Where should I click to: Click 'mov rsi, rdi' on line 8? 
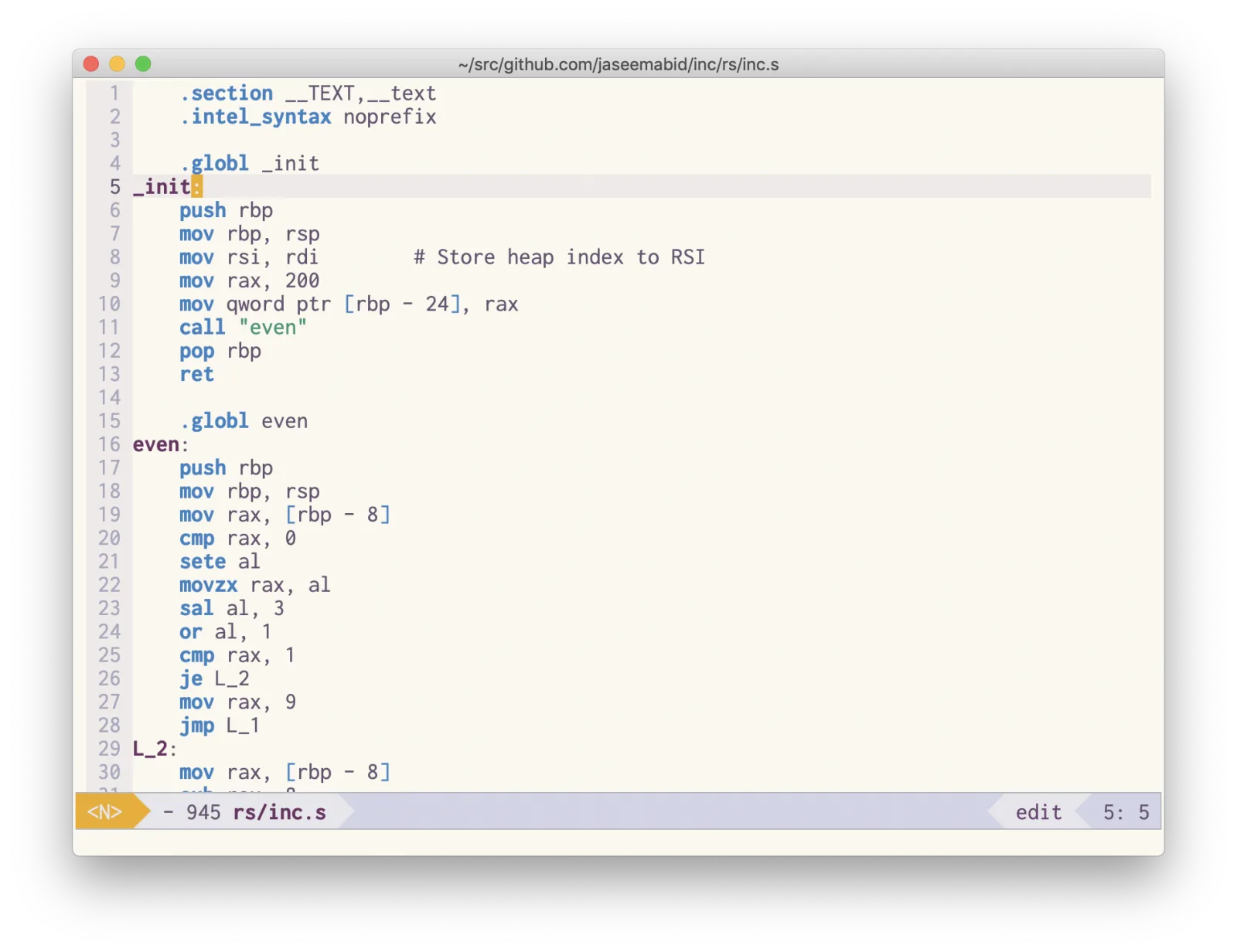click(249, 257)
